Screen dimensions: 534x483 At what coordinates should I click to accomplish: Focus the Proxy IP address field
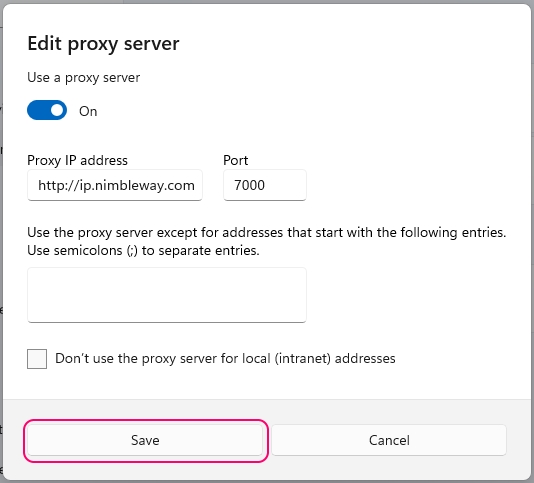tap(115, 185)
